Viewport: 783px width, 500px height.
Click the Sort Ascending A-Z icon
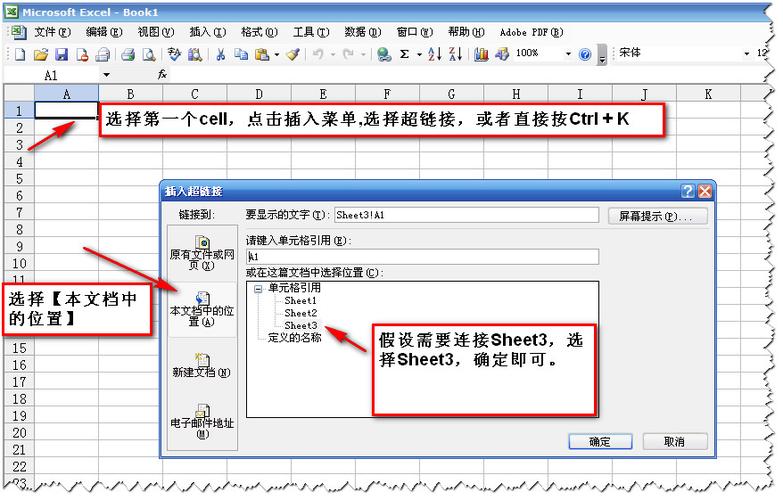pos(434,54)
